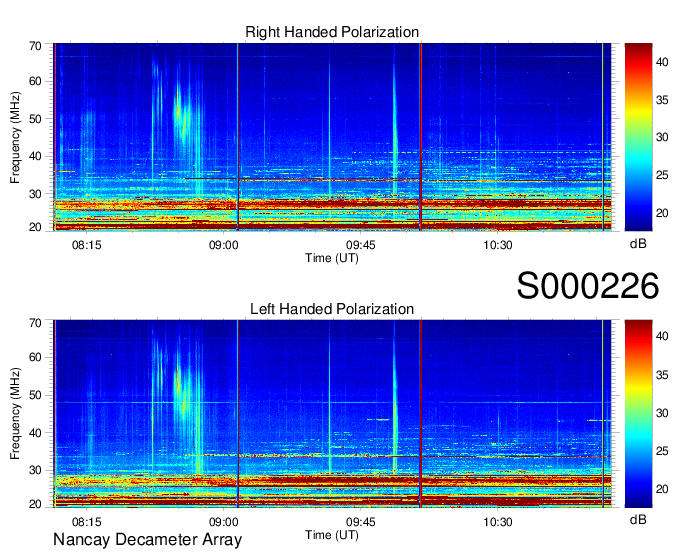680x552 pixels.
Task: Click the 10:30 tick label on lower plot
Action: [498, 522]
